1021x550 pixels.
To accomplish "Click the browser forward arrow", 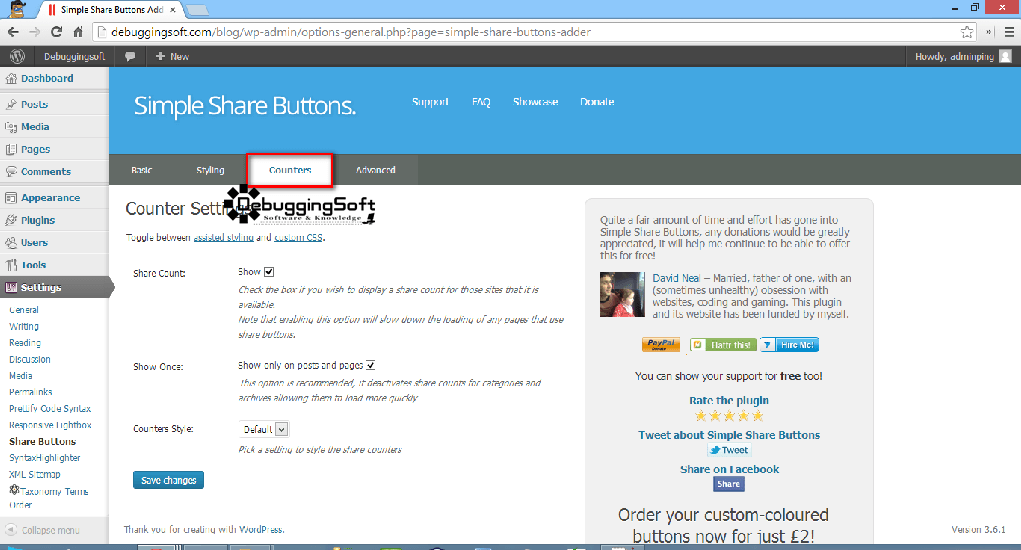I will 35,32.
